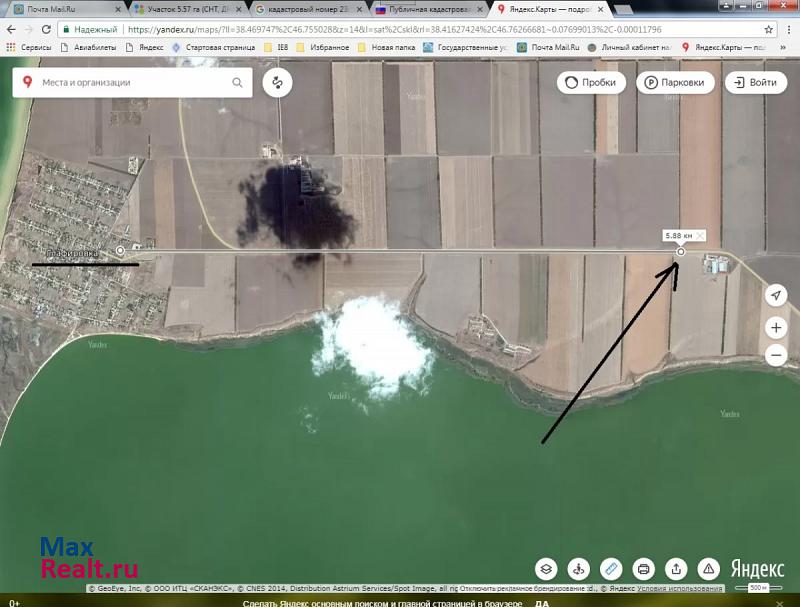800x607 pixels.
Task: Click the share map icon
Action: (676, 569)
